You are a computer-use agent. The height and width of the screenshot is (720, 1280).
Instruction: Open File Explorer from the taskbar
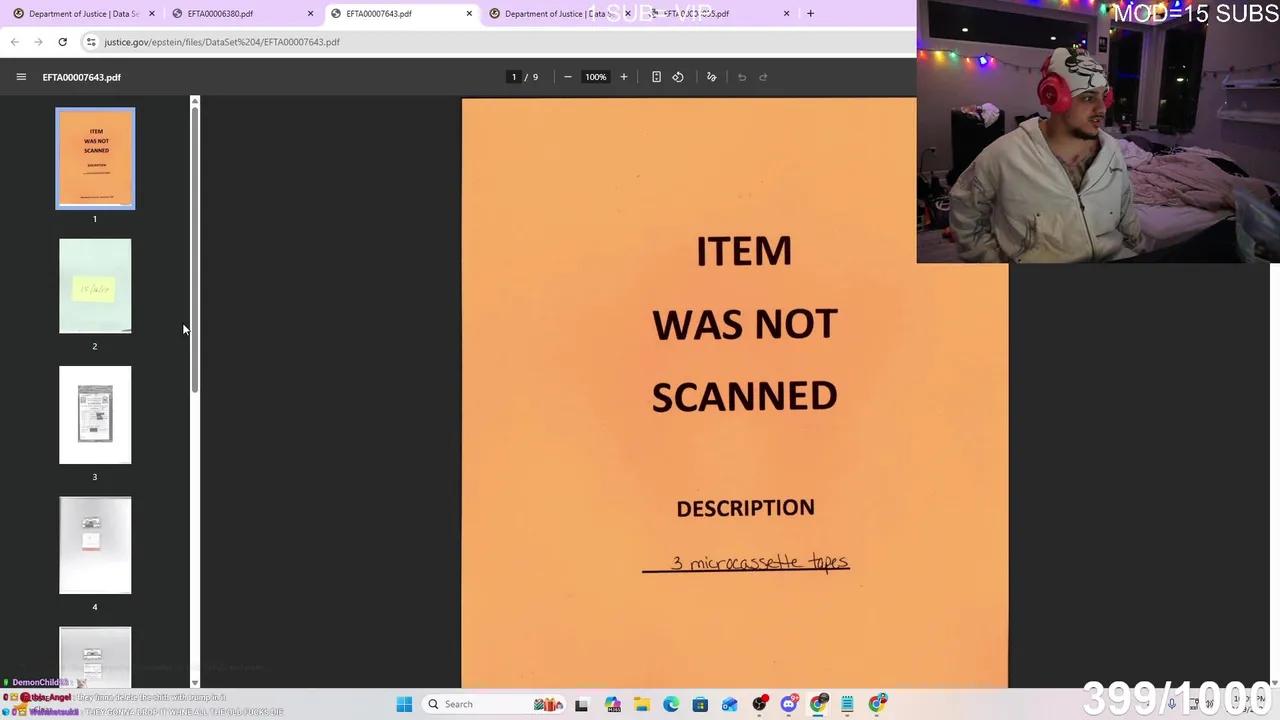coord(642,704)
